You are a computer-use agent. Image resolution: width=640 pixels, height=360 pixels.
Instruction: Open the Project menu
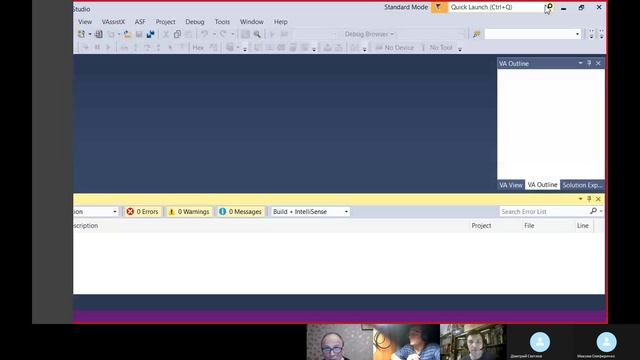coord(165,22)
